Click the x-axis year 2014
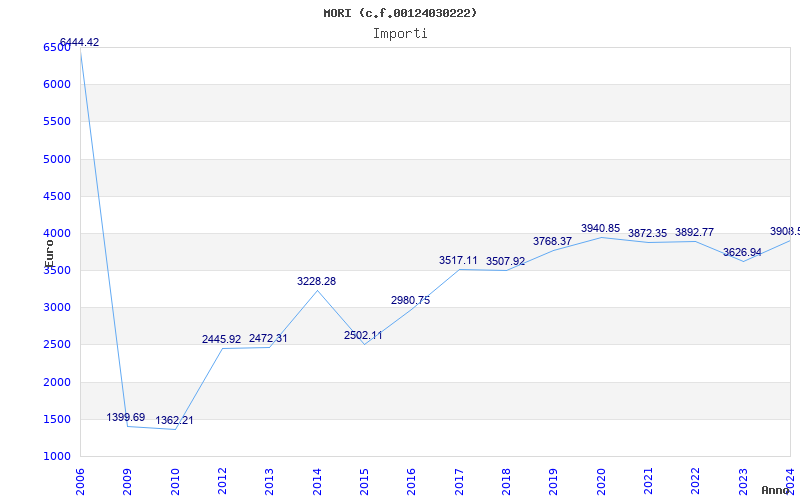This screenshot has width=800, height=500. point(317,482)
